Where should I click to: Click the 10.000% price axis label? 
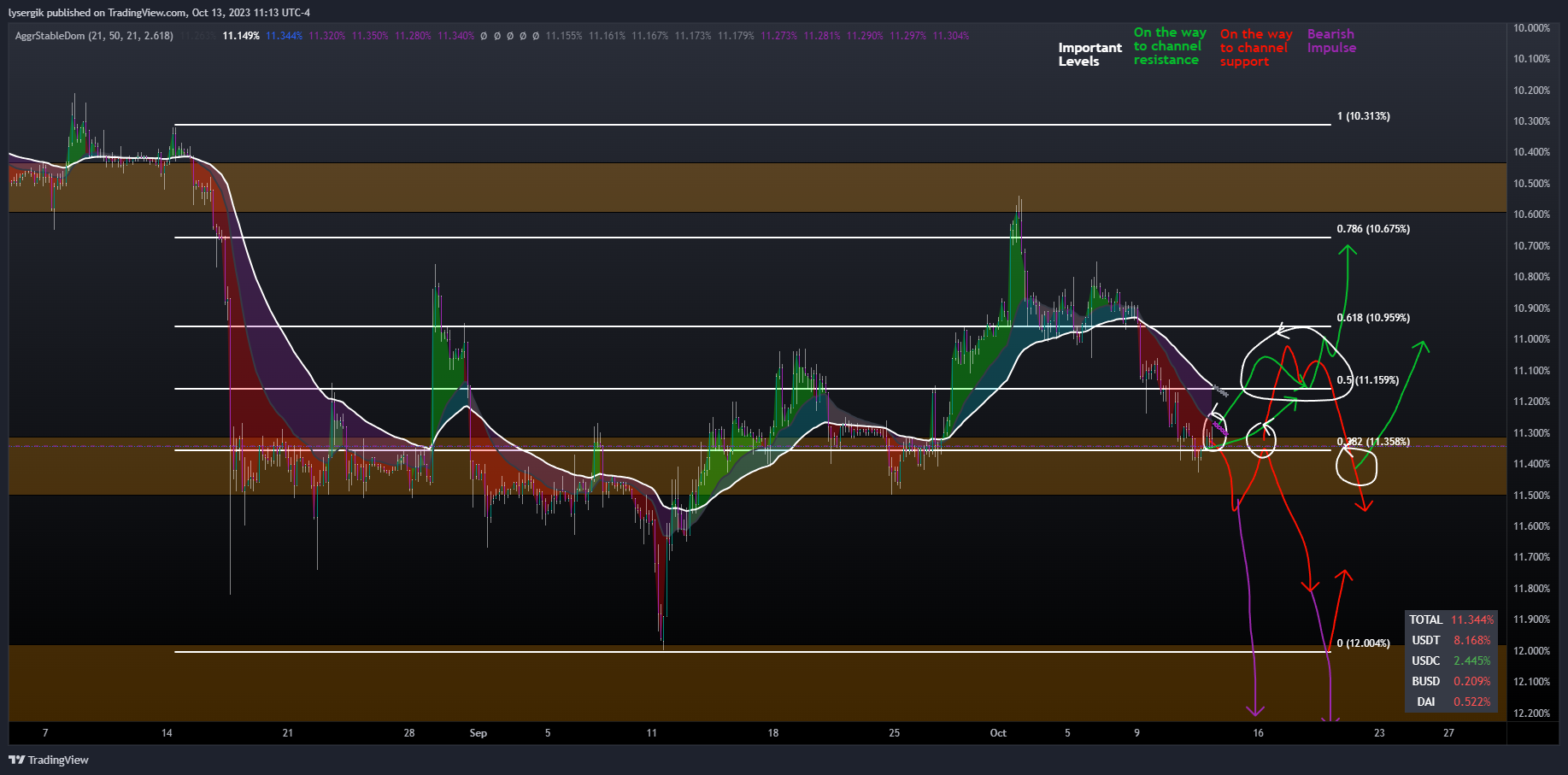click(1531, 28)
